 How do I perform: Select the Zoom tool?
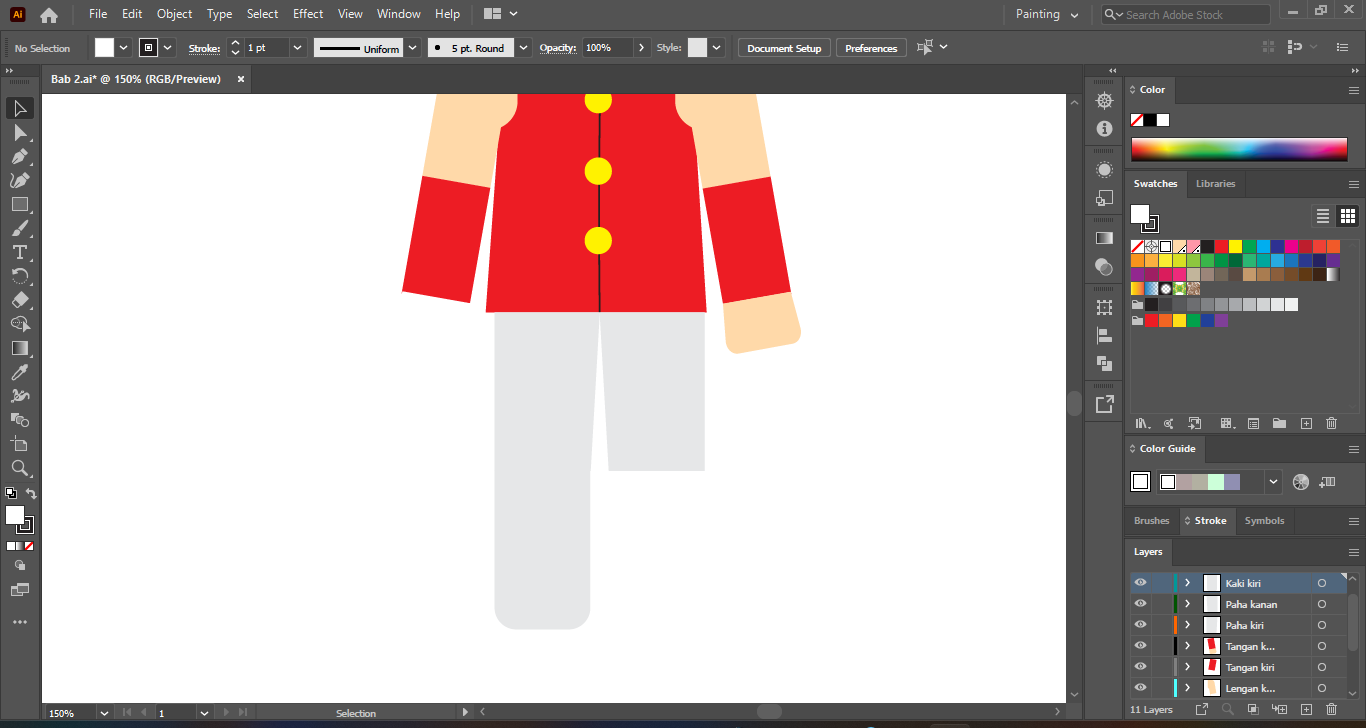19,468
